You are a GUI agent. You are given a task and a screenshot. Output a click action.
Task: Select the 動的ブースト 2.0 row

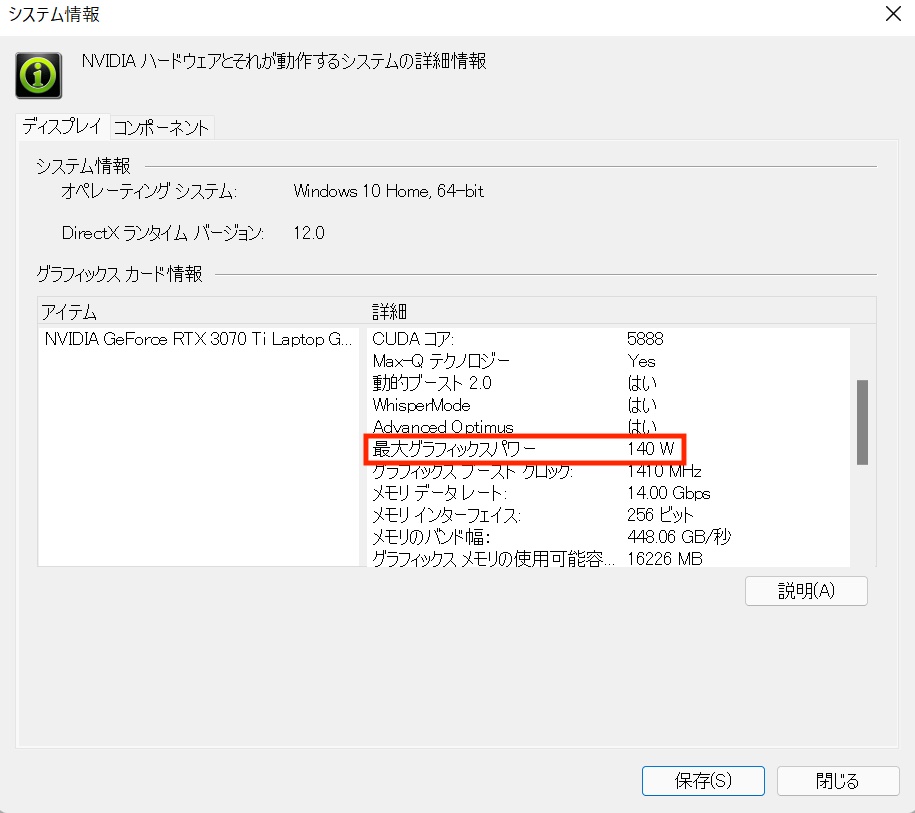608,383
